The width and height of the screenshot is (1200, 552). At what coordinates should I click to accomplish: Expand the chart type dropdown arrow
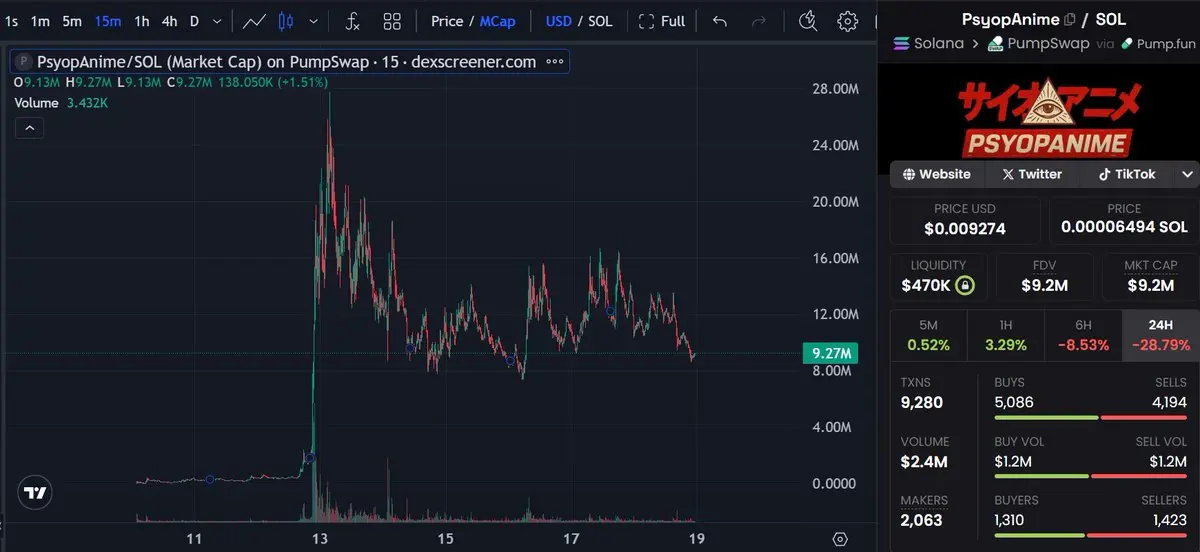pyautogui.click(x=314, y=21)
